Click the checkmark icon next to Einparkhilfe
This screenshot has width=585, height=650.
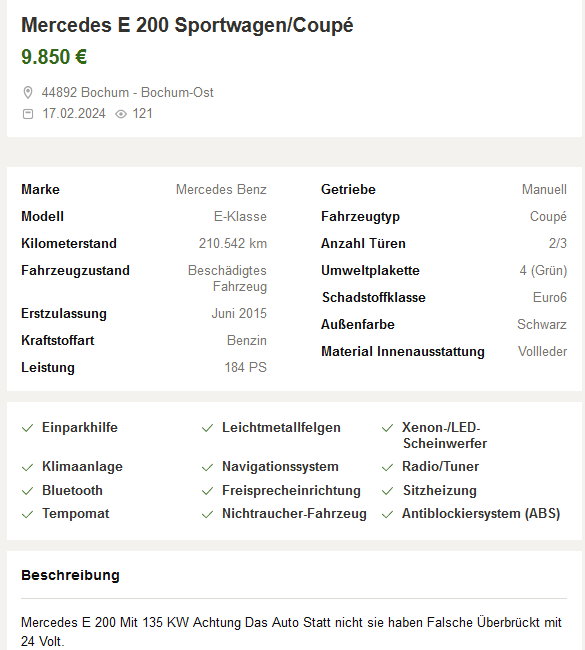[27, 428]
